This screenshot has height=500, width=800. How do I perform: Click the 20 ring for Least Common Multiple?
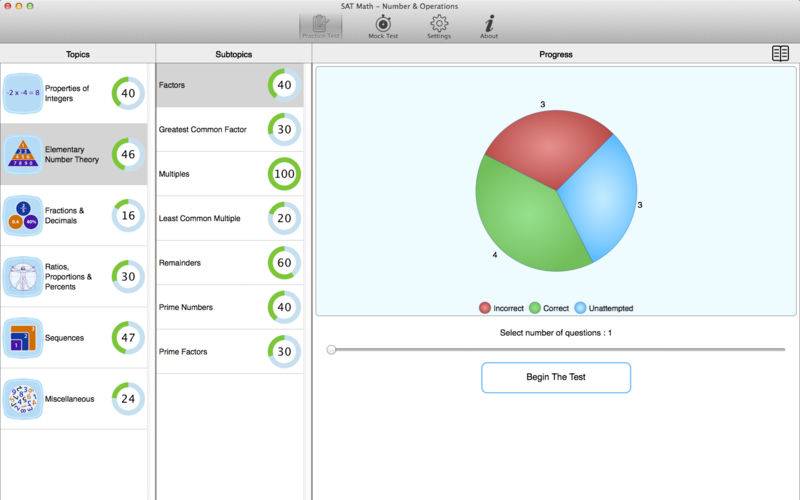pos(284,218)
